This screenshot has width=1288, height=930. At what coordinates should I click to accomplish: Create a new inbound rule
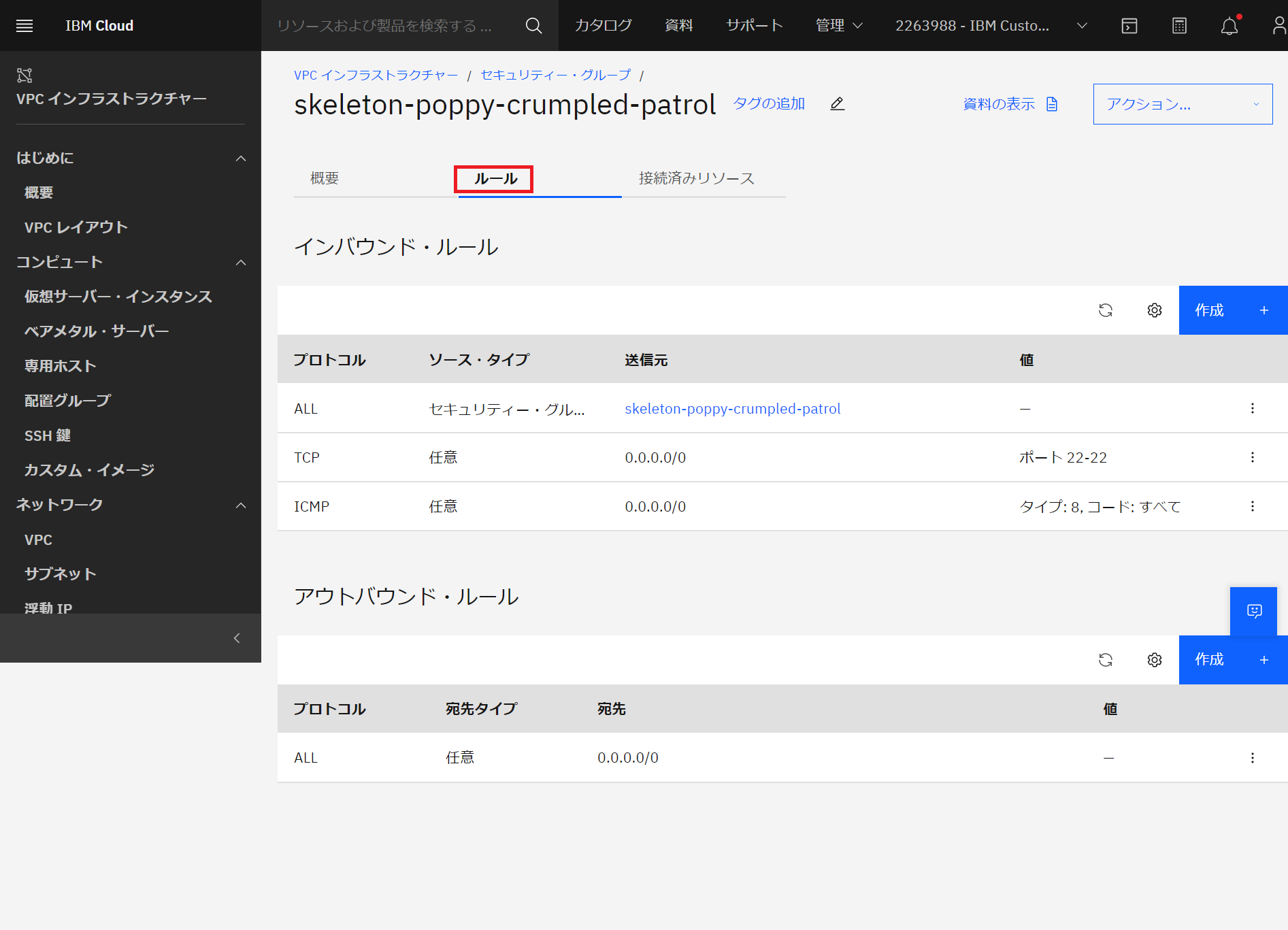[1233, 310]
